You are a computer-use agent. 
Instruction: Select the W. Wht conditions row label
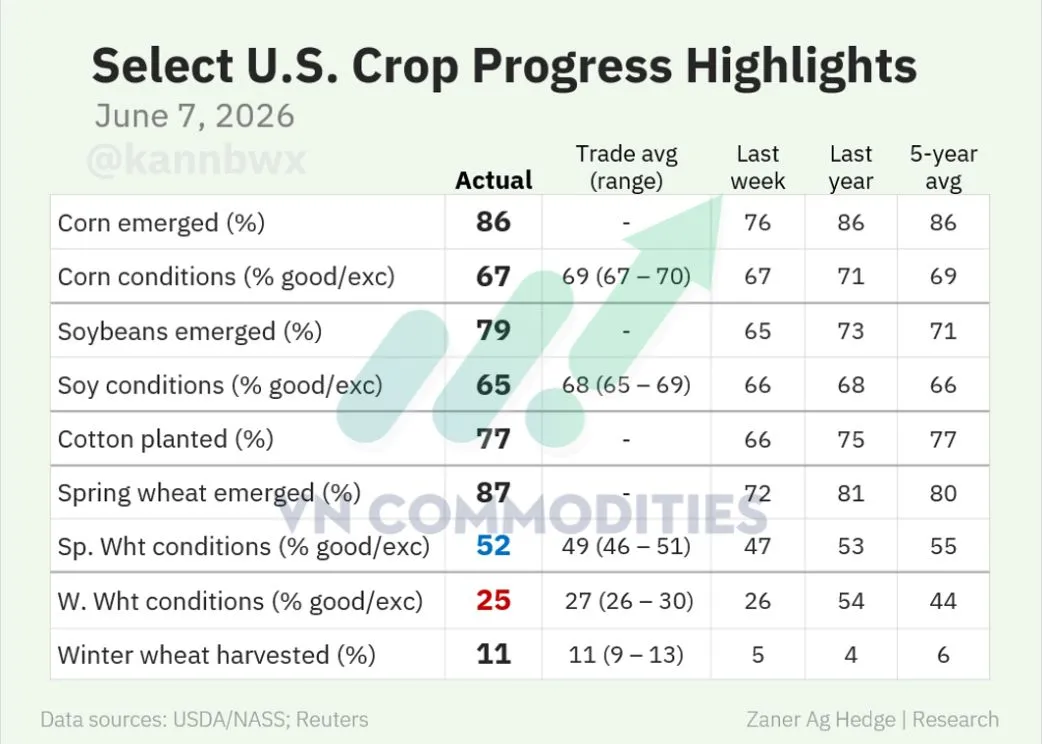click(x=241, y=601)
